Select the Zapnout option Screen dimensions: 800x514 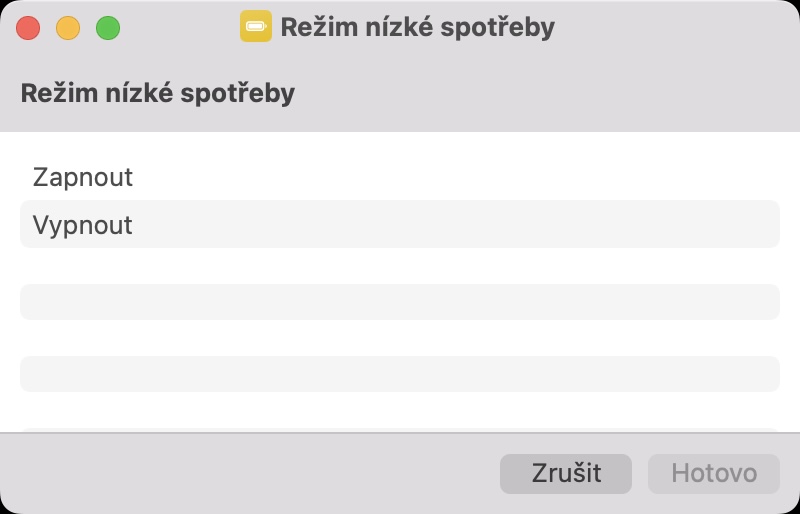pyautogui.click(x=83, y=177)
